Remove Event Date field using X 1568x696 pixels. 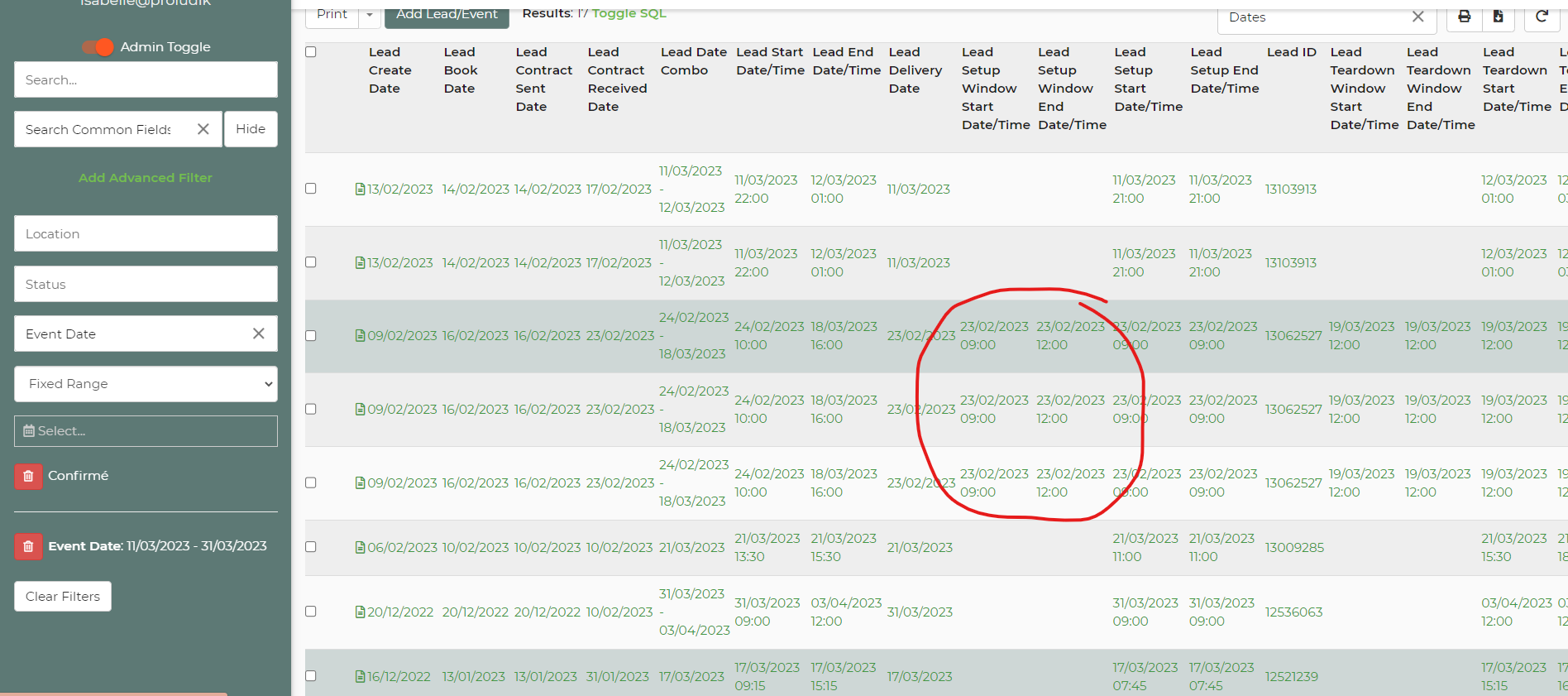click(x=259, y=334)
